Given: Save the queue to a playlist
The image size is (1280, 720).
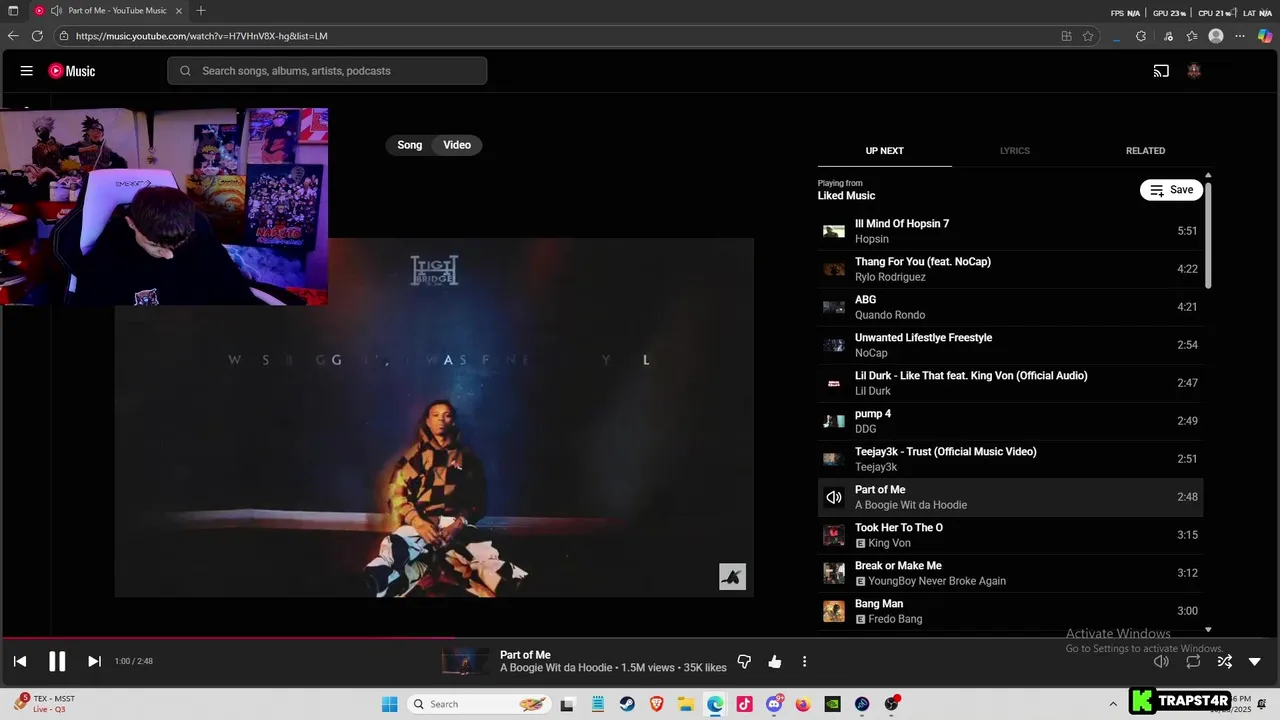Looking at the screenshot, I should (1171, 190).
